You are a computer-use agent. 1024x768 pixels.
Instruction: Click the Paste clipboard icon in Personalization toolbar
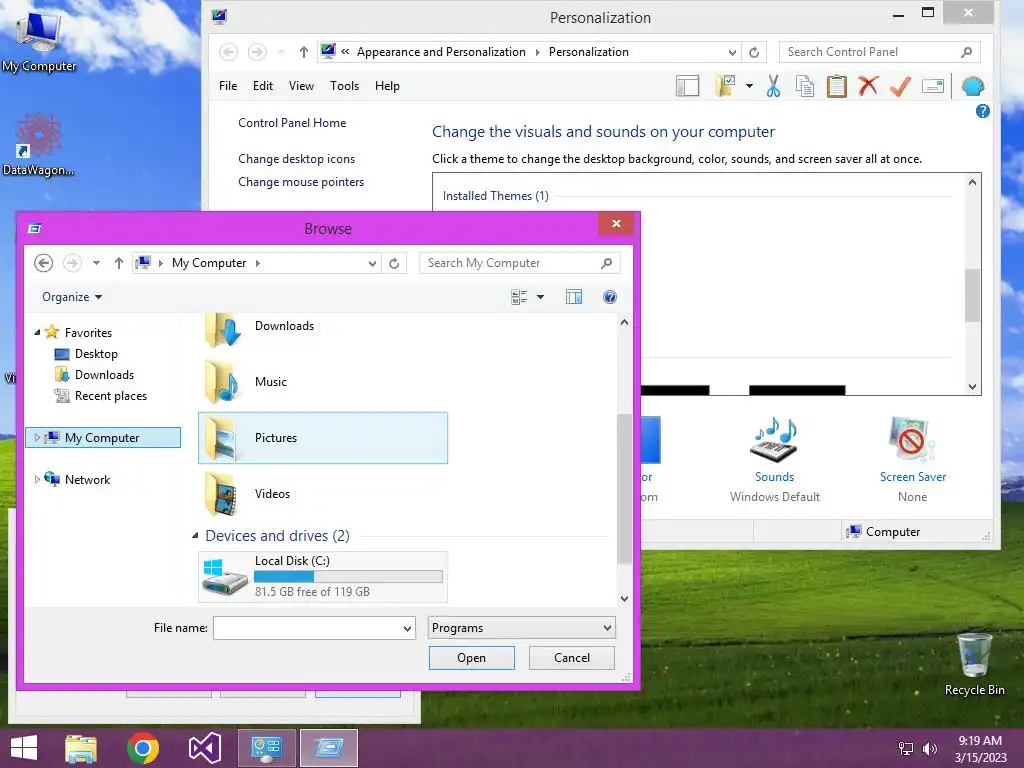pos(837,86)
